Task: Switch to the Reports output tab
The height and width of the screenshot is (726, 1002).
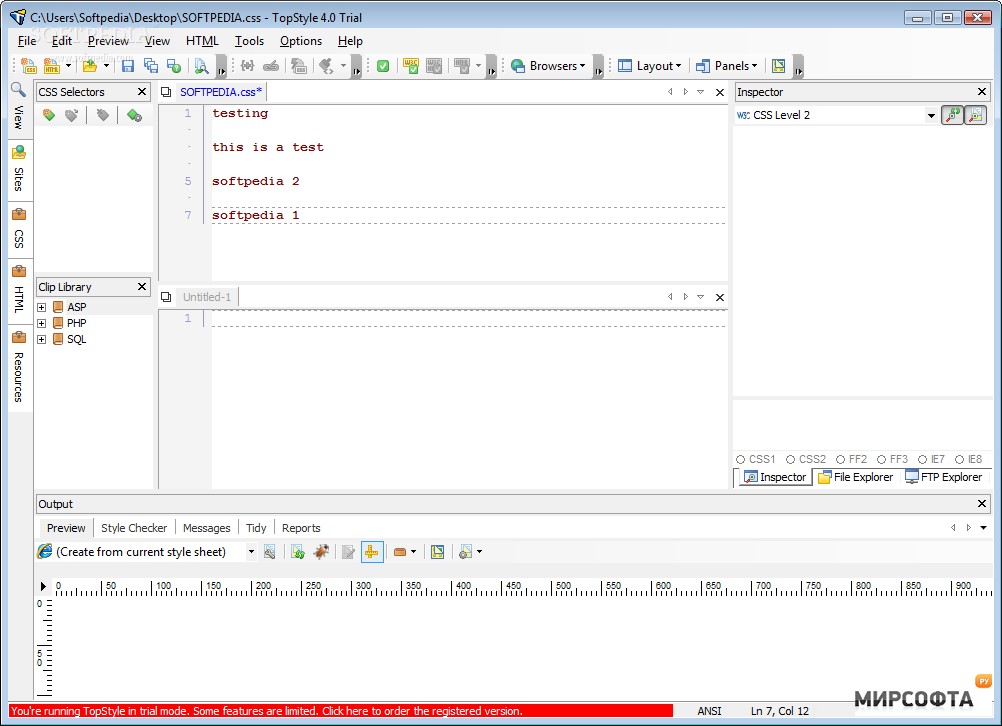Action: [x=301, y=529]
